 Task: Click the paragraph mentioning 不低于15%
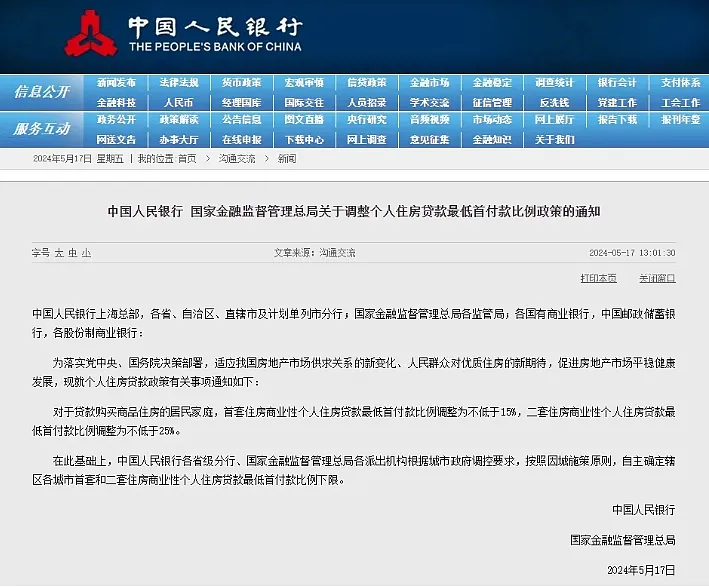click(x=354, y=421)
